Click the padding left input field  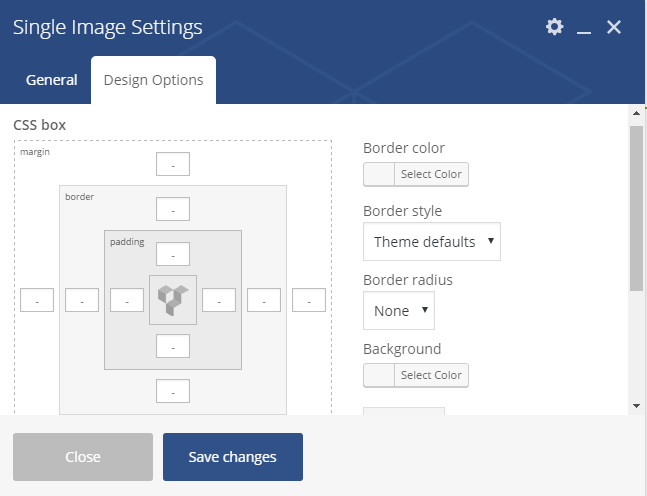tap(127, 300)
